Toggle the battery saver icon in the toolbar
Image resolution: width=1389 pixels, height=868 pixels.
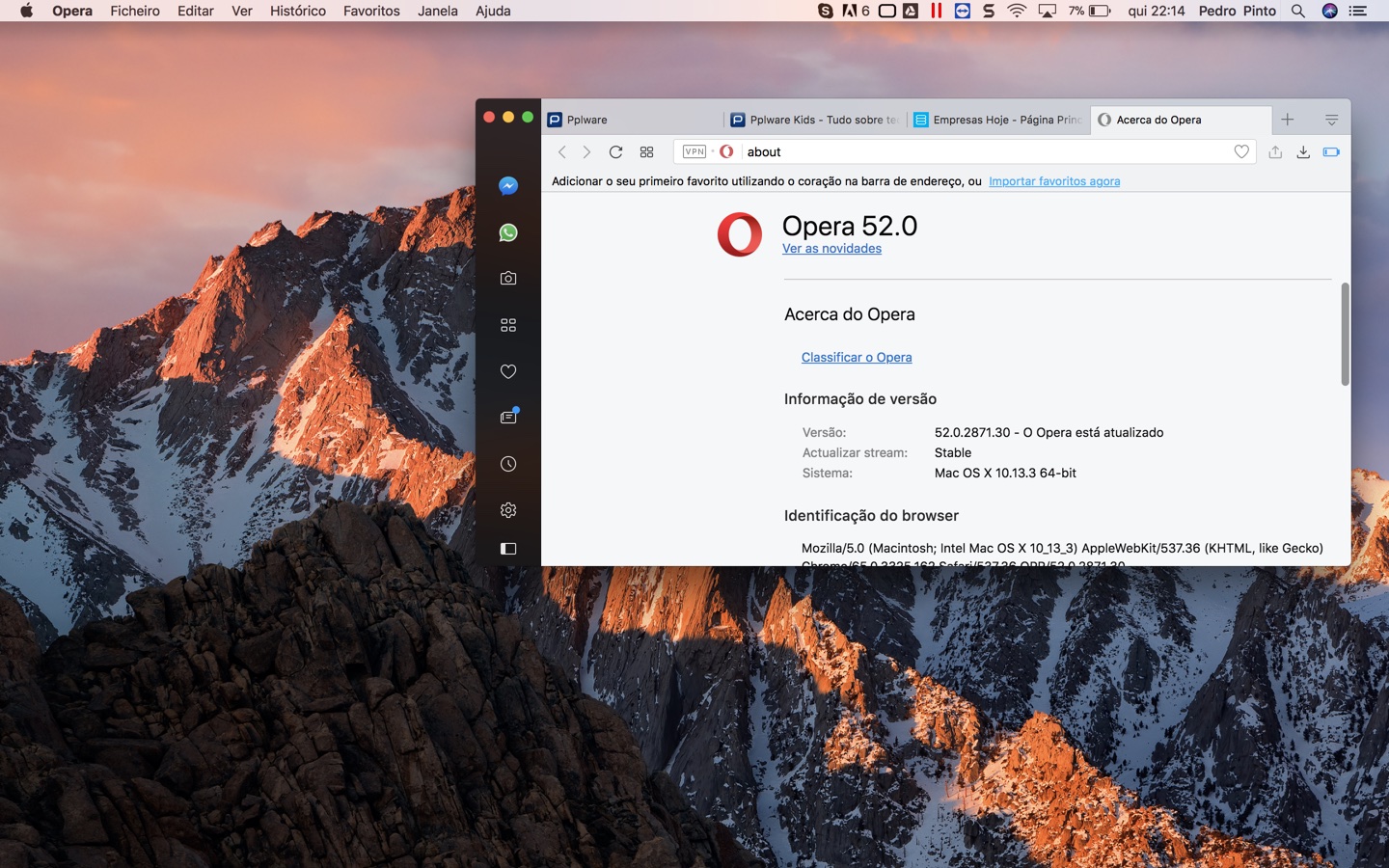pyautogui.click(x=1331, y=151)
